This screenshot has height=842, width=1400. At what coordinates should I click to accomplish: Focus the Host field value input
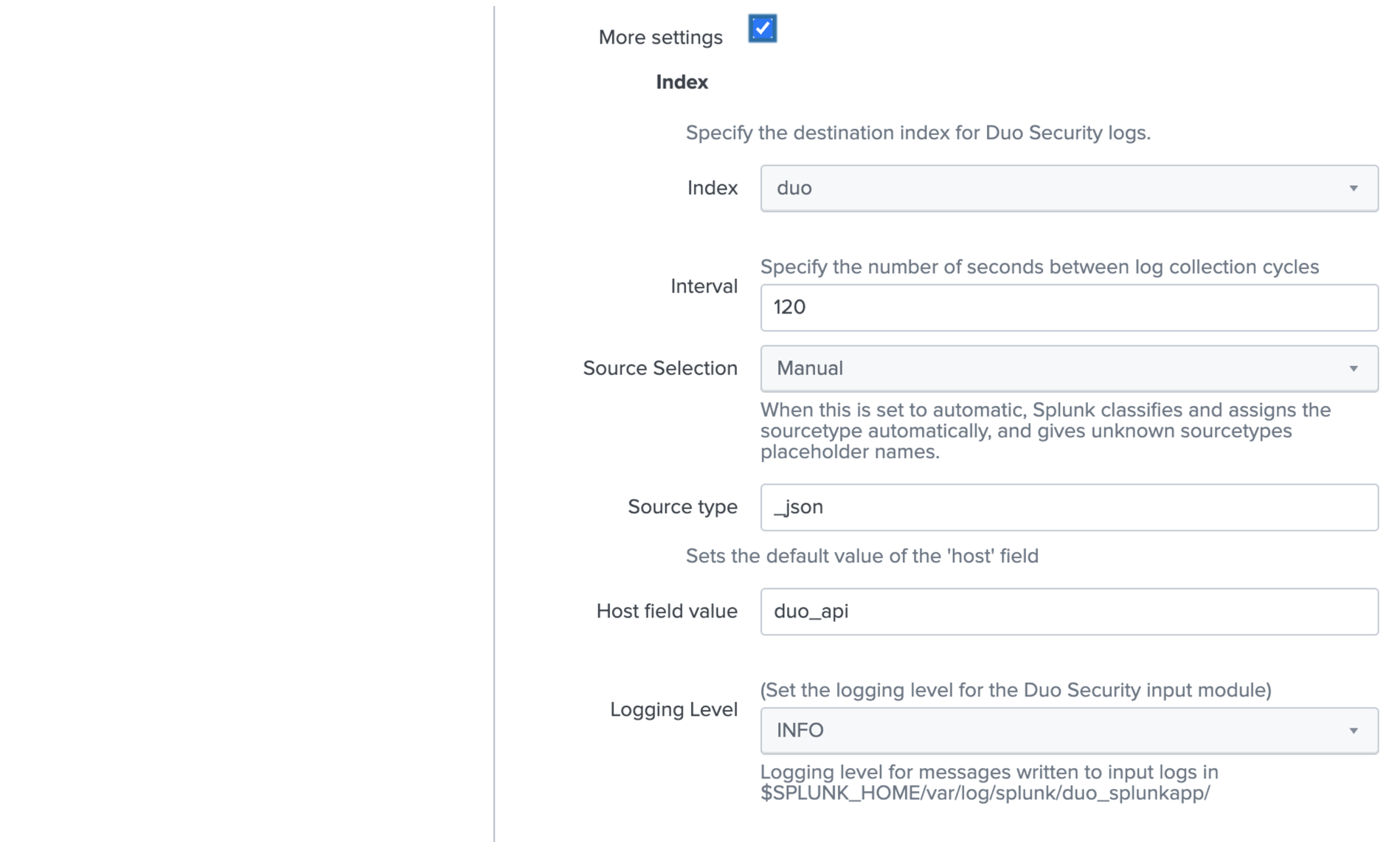(x=1069, y=611)
